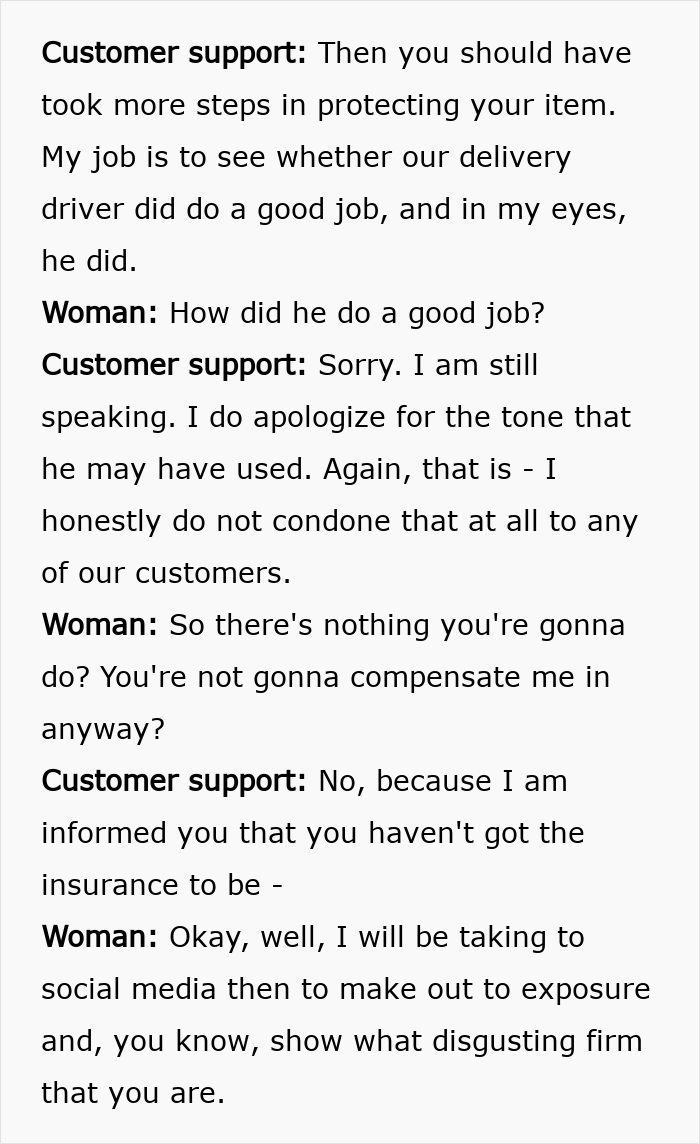Image resolution: width=700 pixels, height=1144 pixels.
Task: Click the line "social media then to make out to exposure"
Action: coord(345,989)
